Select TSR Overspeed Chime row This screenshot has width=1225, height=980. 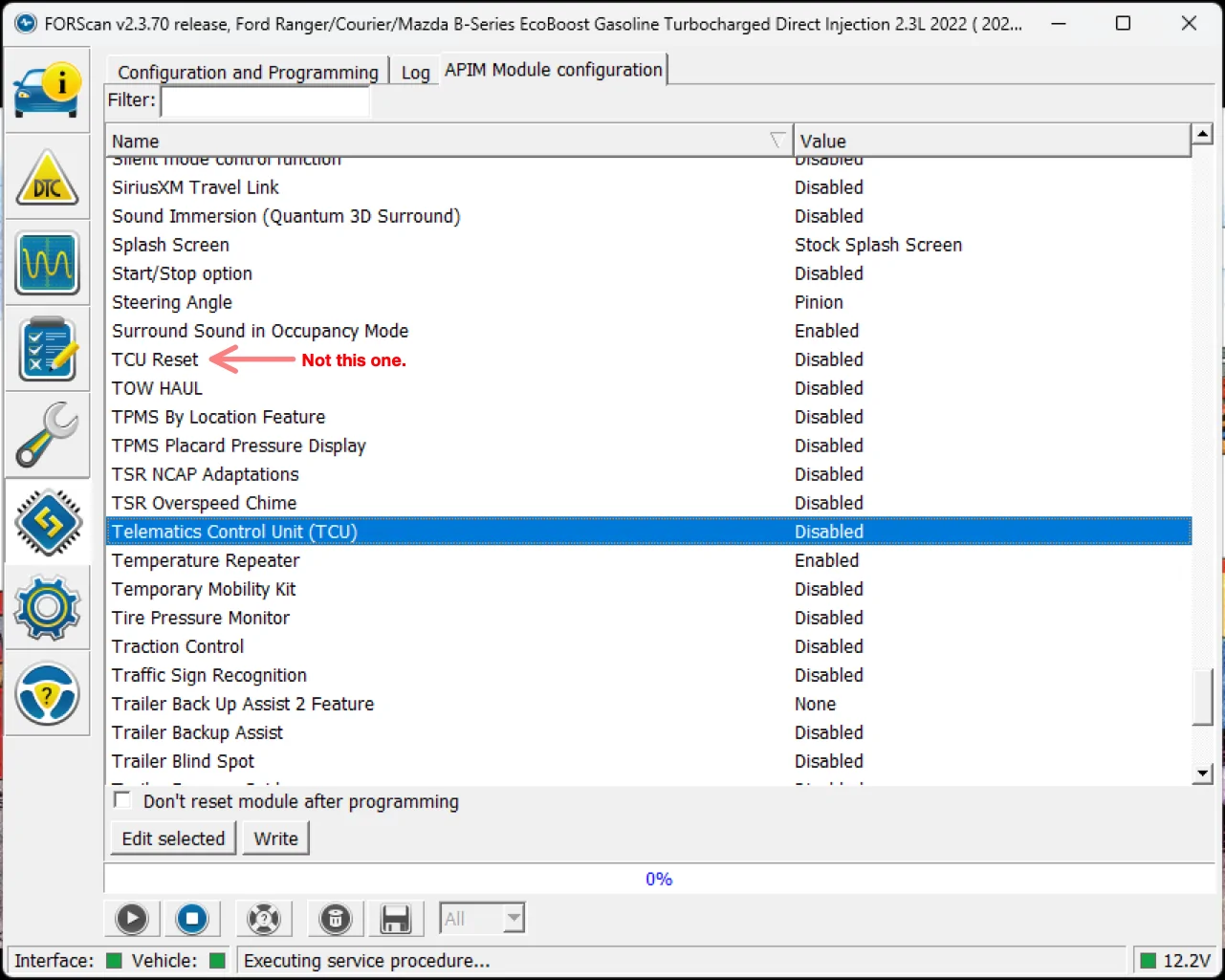648,503
